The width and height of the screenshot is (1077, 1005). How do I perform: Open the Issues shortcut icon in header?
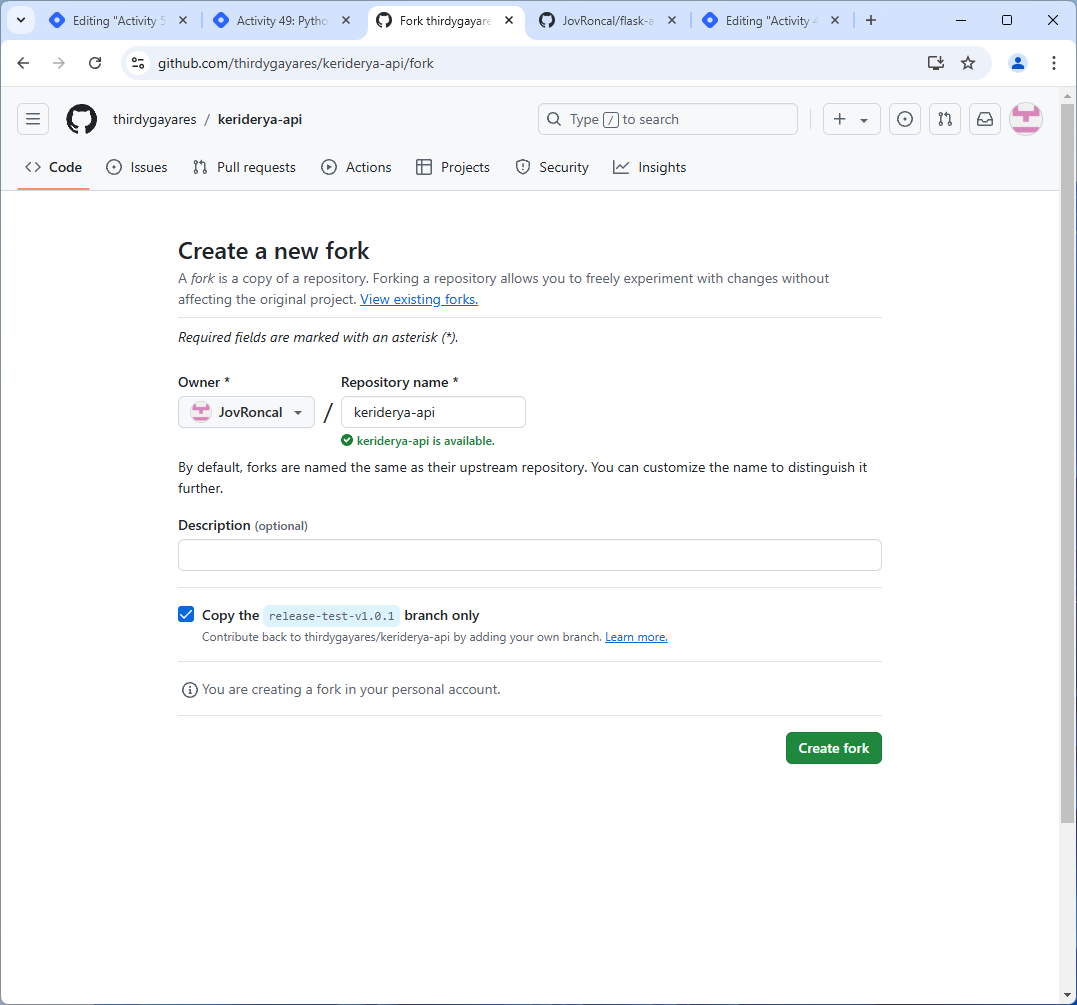click(905, 120)
